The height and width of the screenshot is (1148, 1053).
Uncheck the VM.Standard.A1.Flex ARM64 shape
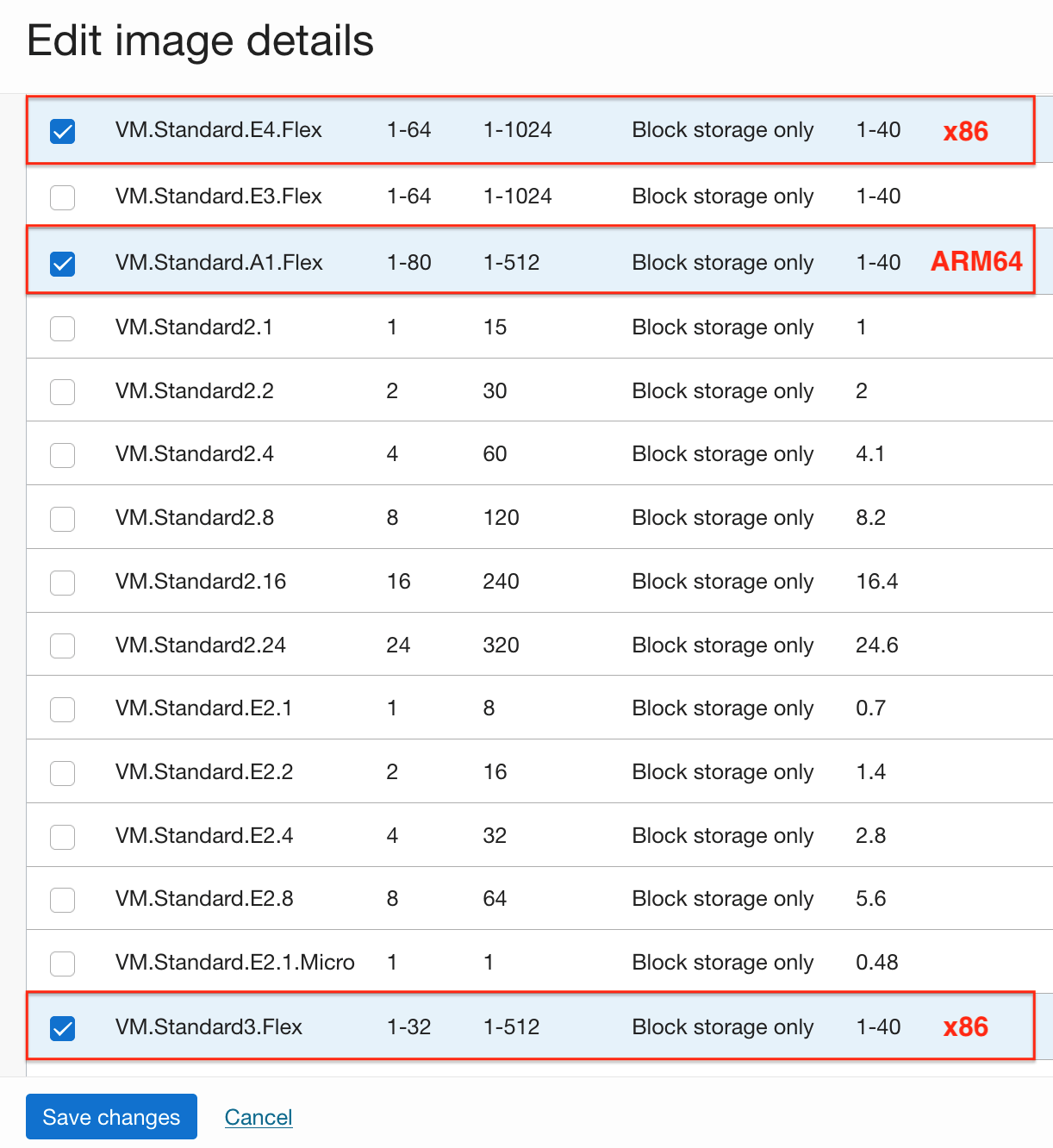62,264
